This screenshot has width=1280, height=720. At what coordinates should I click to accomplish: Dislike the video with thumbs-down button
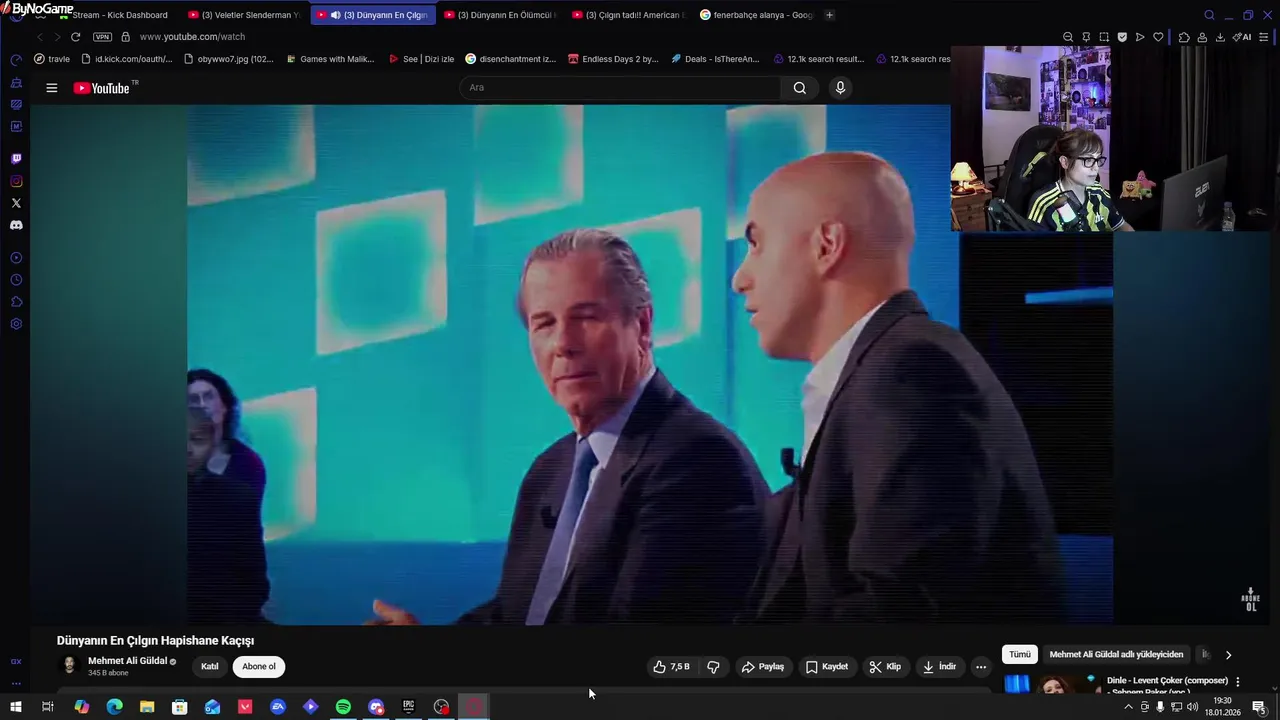(713, 667)
